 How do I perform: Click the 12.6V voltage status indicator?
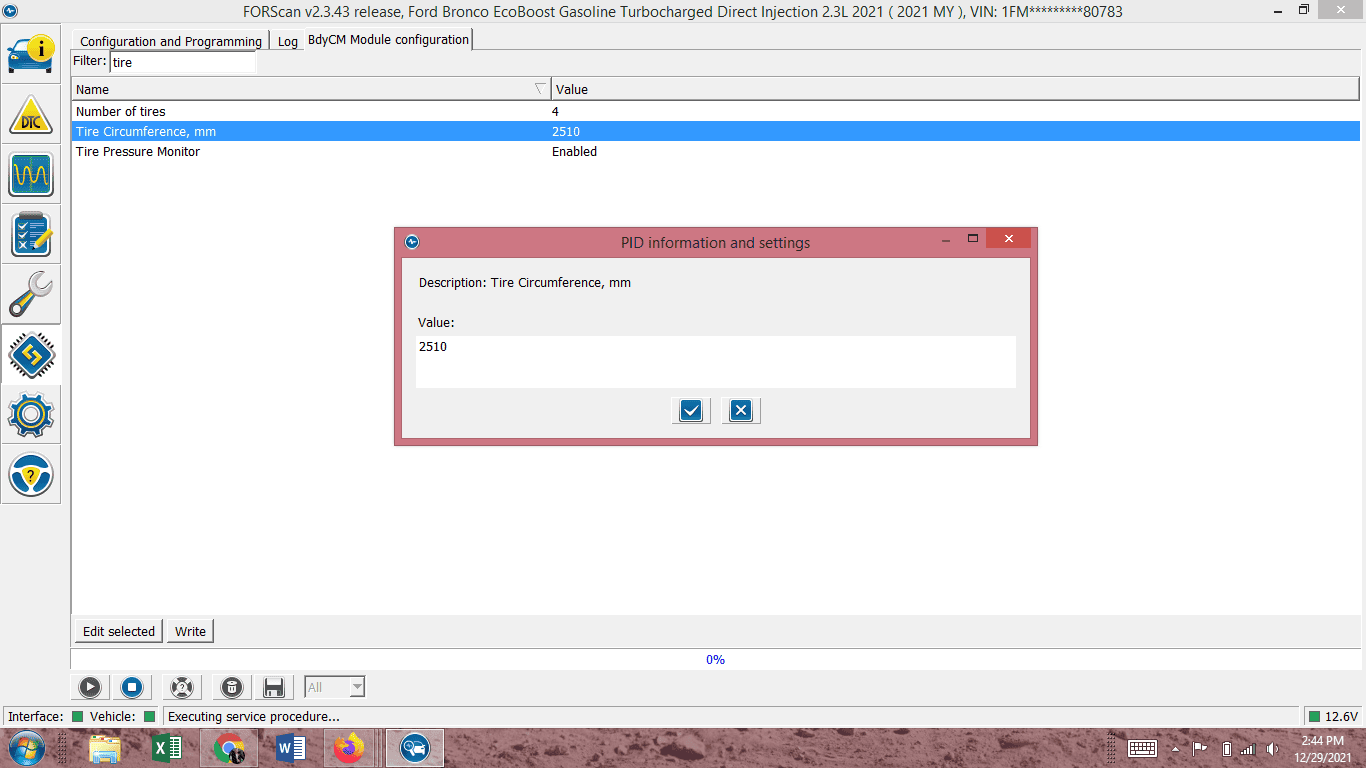(x=1333, y=716)
